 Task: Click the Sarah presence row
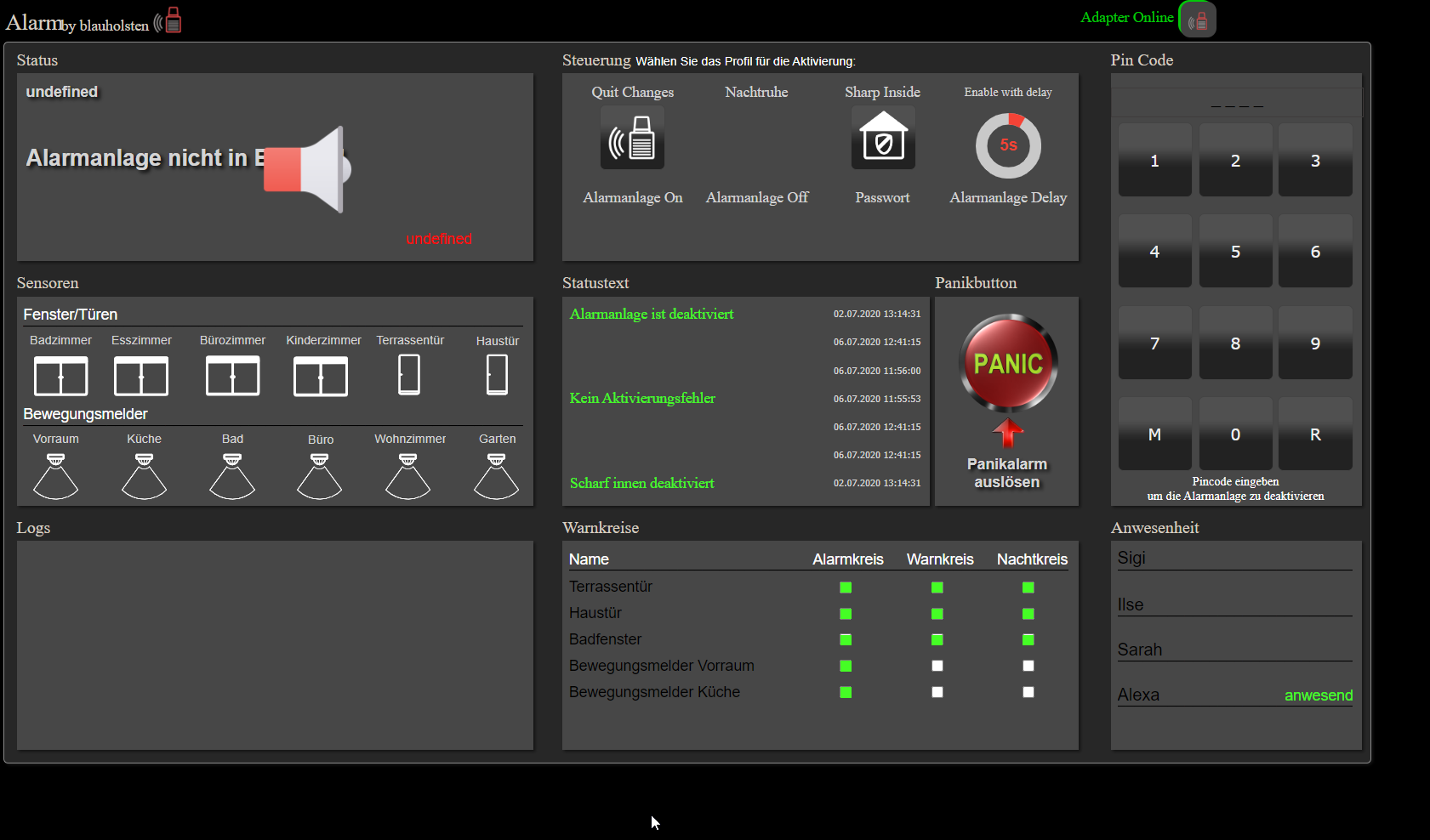pyautogui.click(x=1234, y=650)
